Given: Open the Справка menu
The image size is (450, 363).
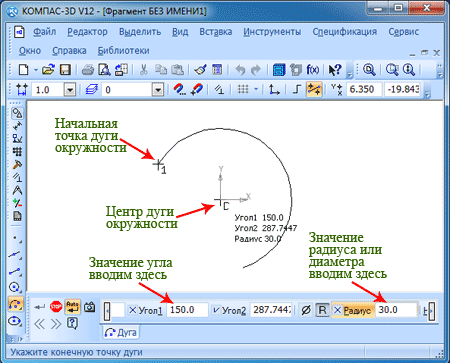Looking at the screenshot, I should (69, 51).
